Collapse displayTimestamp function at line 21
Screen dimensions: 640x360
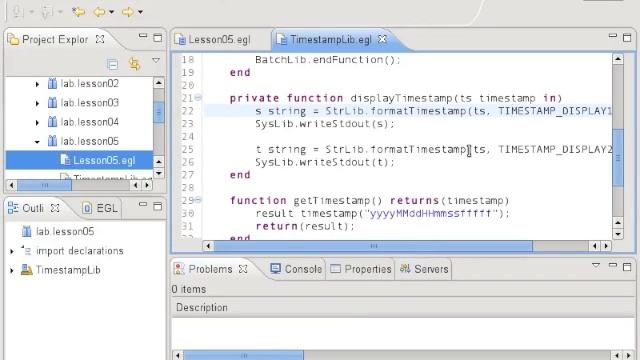(198, 98)
